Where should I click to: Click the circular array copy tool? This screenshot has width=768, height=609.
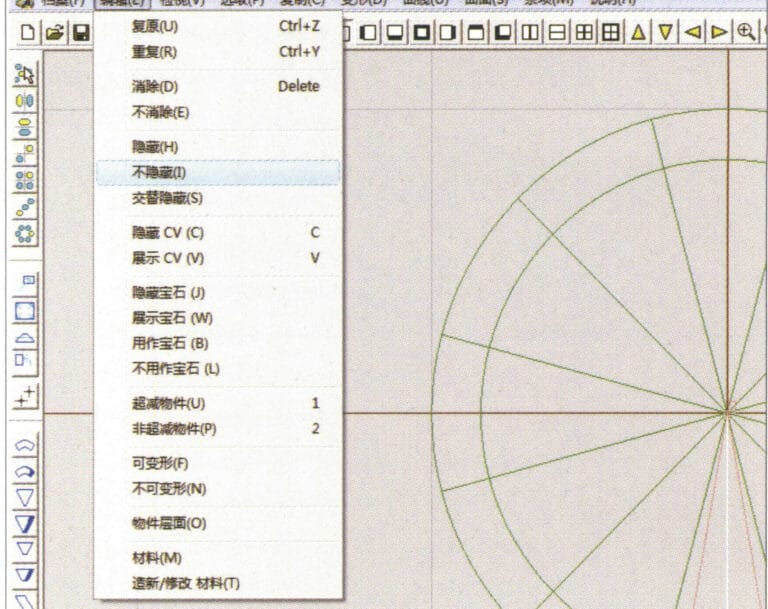click(x=24, y=233)
